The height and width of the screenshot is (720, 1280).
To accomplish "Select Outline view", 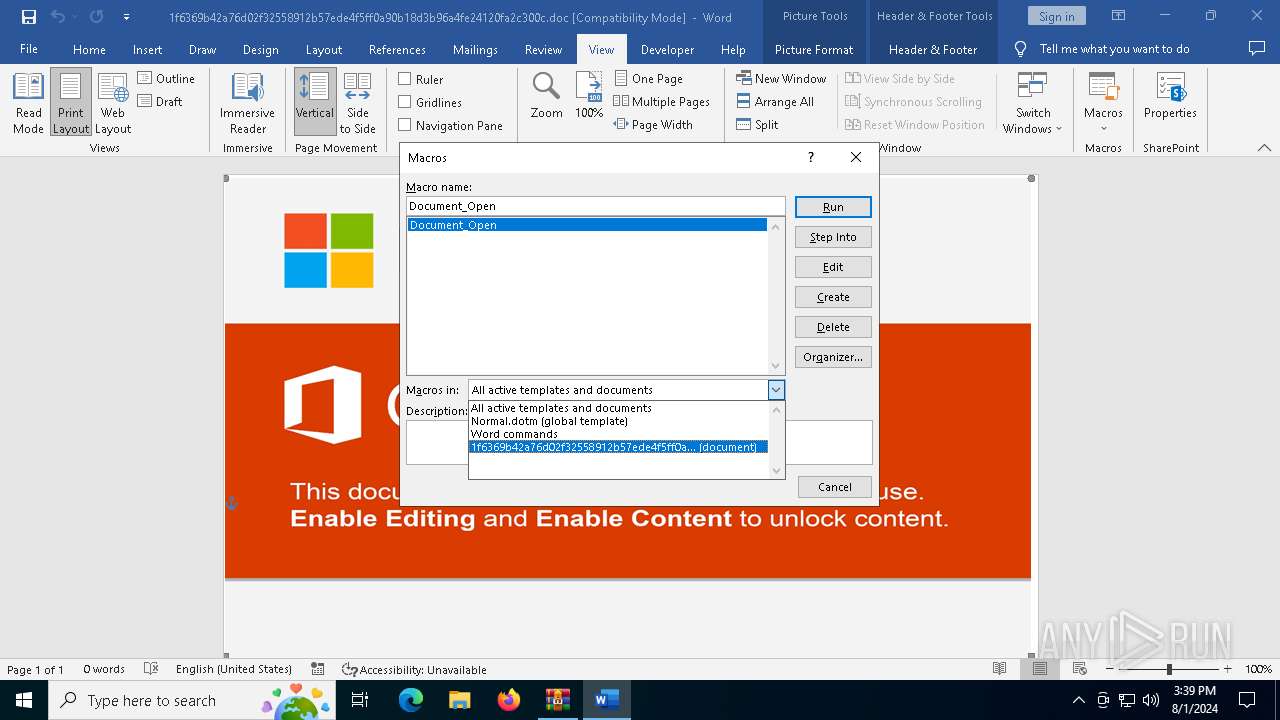I will point(166,78).
